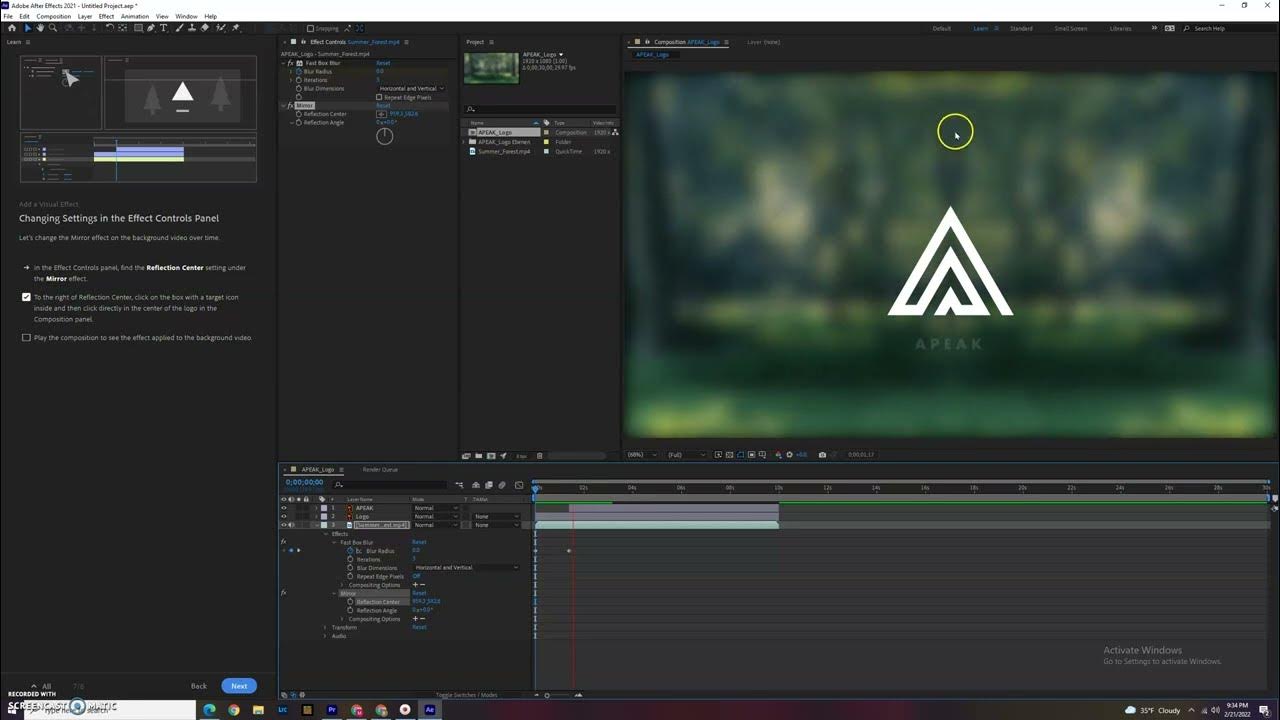
Task: Mute audio on the Summer_Forest.mp4 layer
Action: click(291, 524)
